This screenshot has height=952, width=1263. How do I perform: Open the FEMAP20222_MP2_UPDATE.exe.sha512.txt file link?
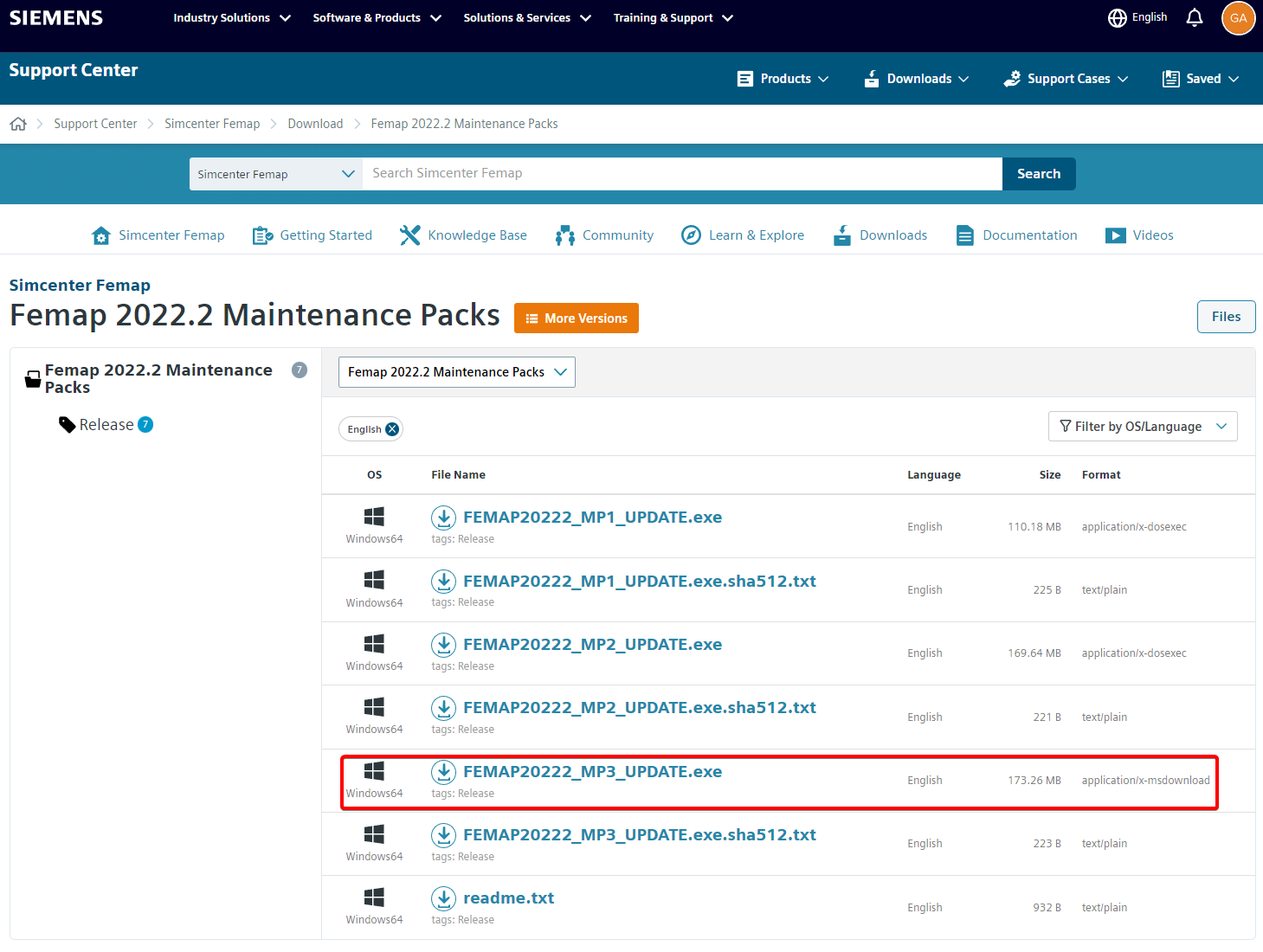(x=640, y=708)
